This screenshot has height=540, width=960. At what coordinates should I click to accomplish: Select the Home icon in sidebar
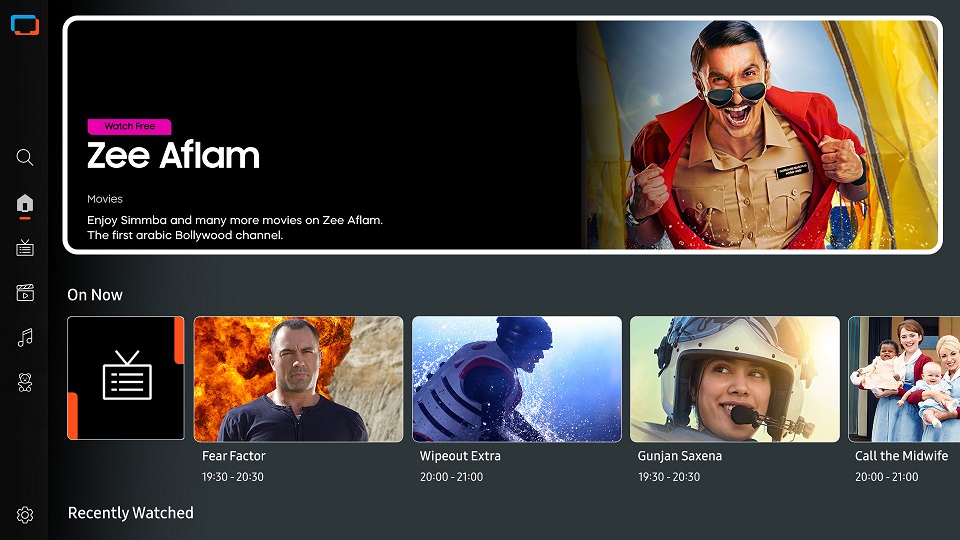coord(25,204)
